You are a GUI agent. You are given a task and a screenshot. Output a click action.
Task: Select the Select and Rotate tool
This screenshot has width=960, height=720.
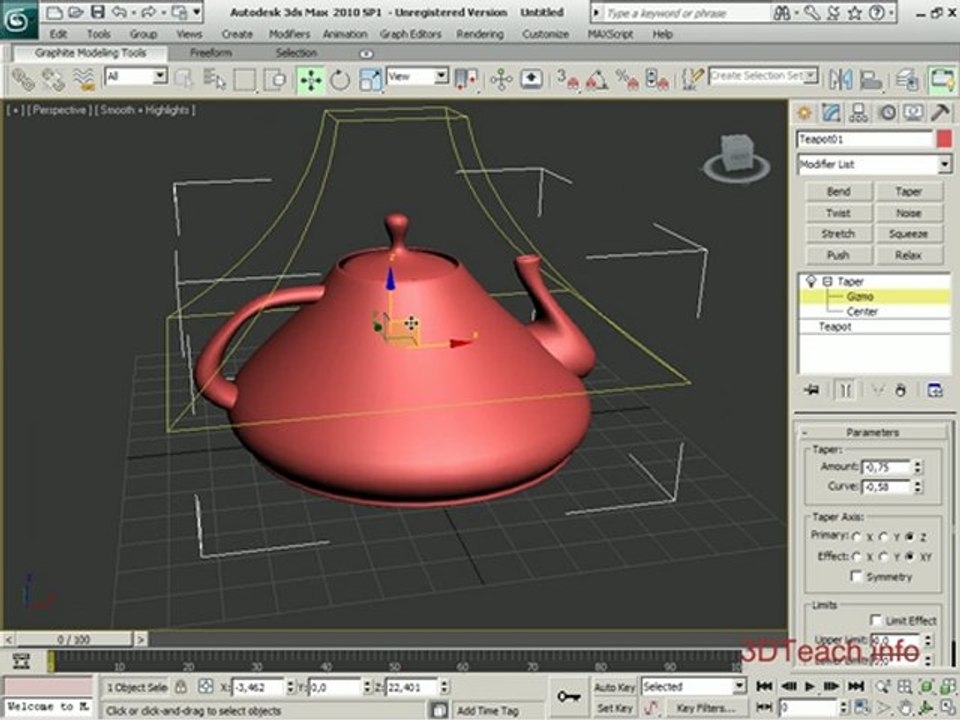pyautogui.click(x=340, y=80)
